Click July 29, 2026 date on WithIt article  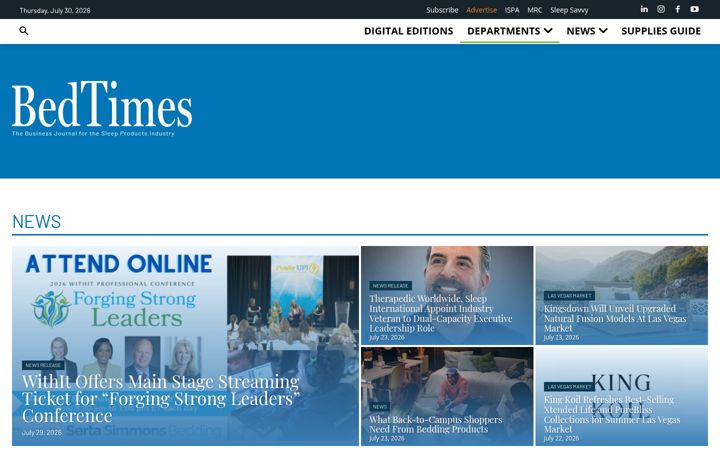[42, 433]
